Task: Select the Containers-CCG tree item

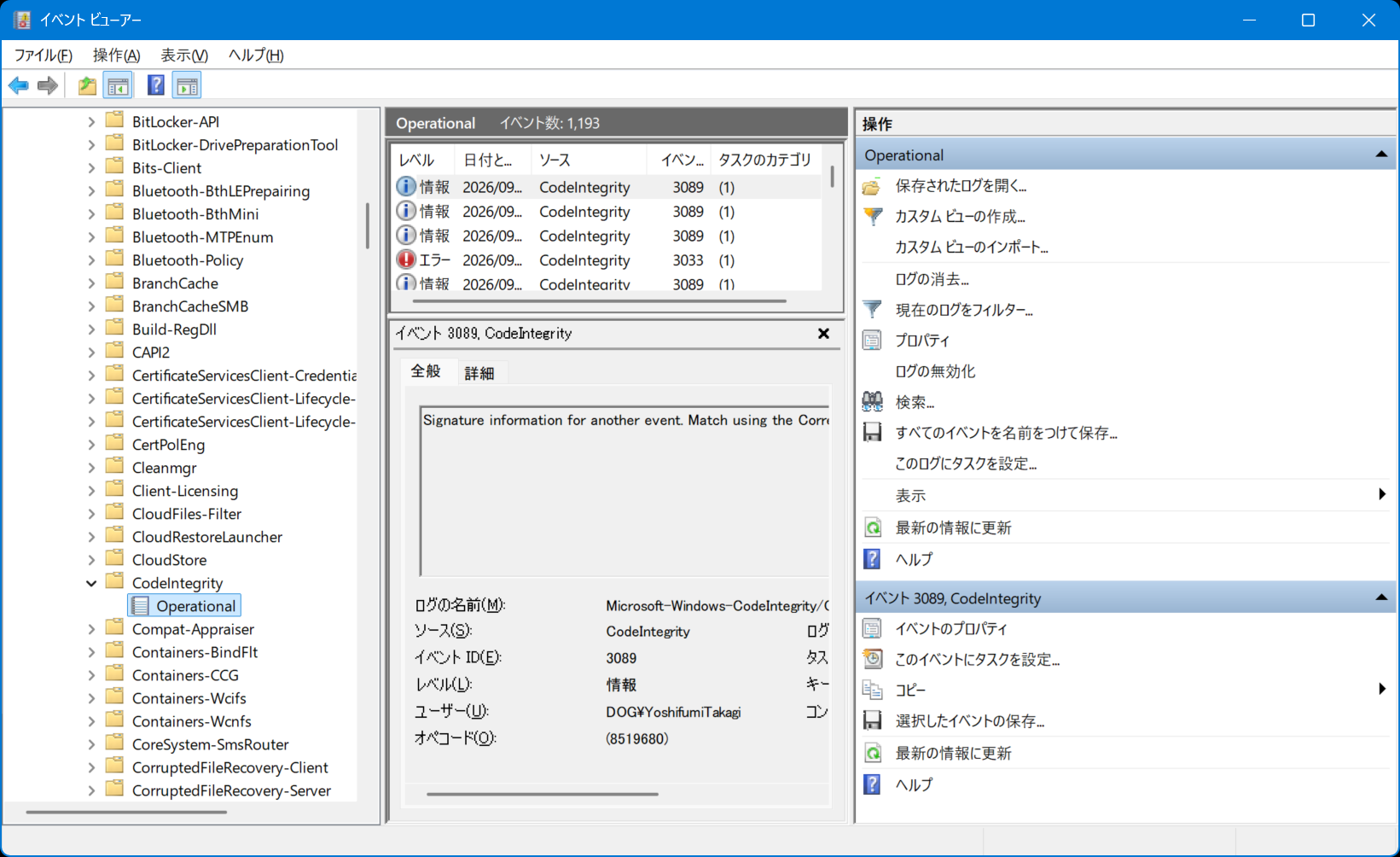Action: (x=185, y=675)
